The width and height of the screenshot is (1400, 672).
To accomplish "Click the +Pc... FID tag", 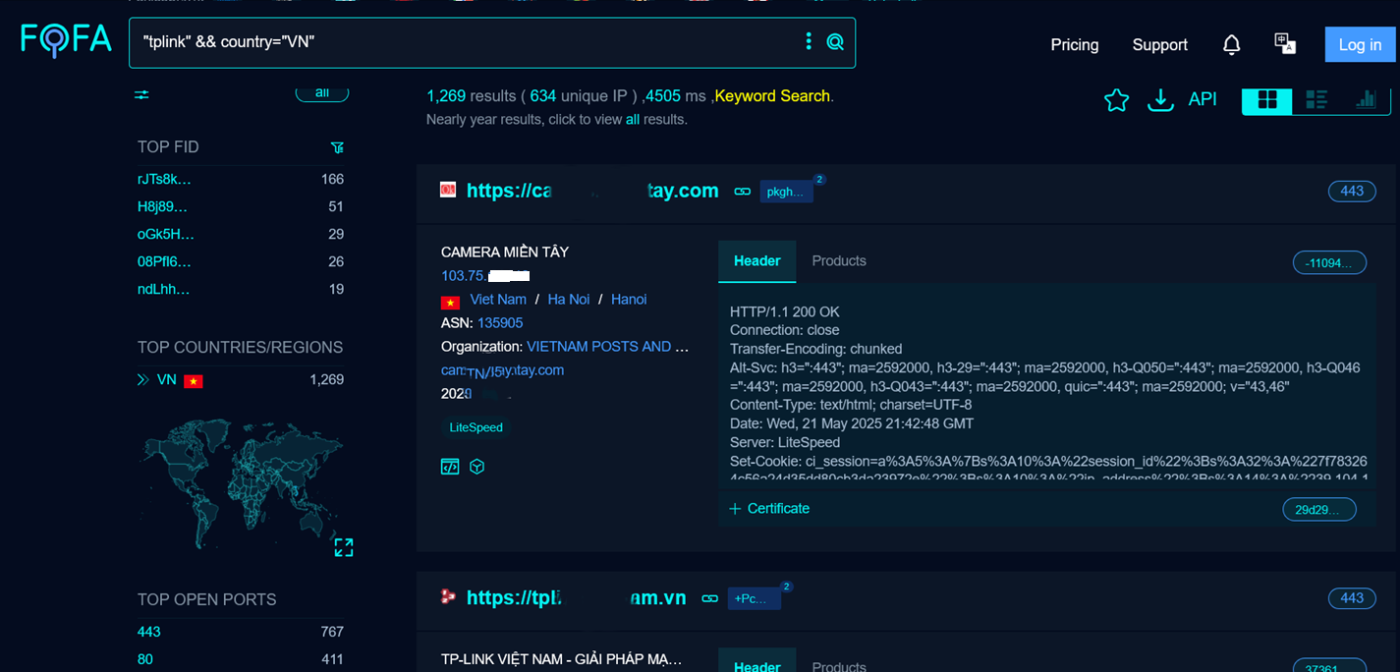I will 754,599.
